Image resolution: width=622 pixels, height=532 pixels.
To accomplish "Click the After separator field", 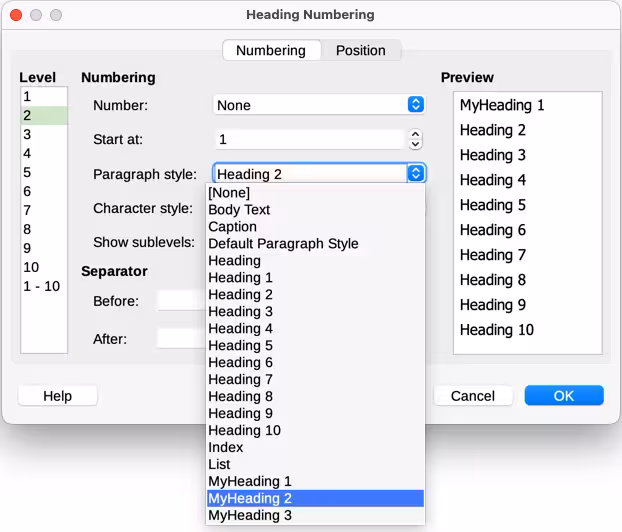I will tap(181, 339).
